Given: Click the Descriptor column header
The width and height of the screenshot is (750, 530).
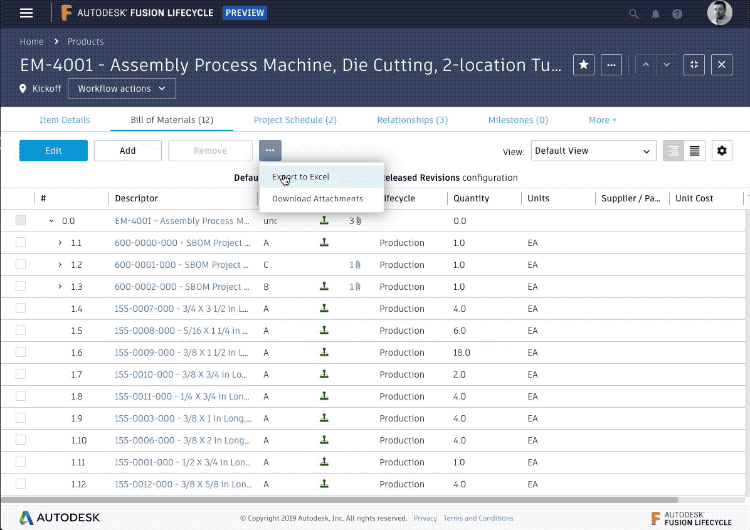Looking at the screenshot, I should point(136,198).
